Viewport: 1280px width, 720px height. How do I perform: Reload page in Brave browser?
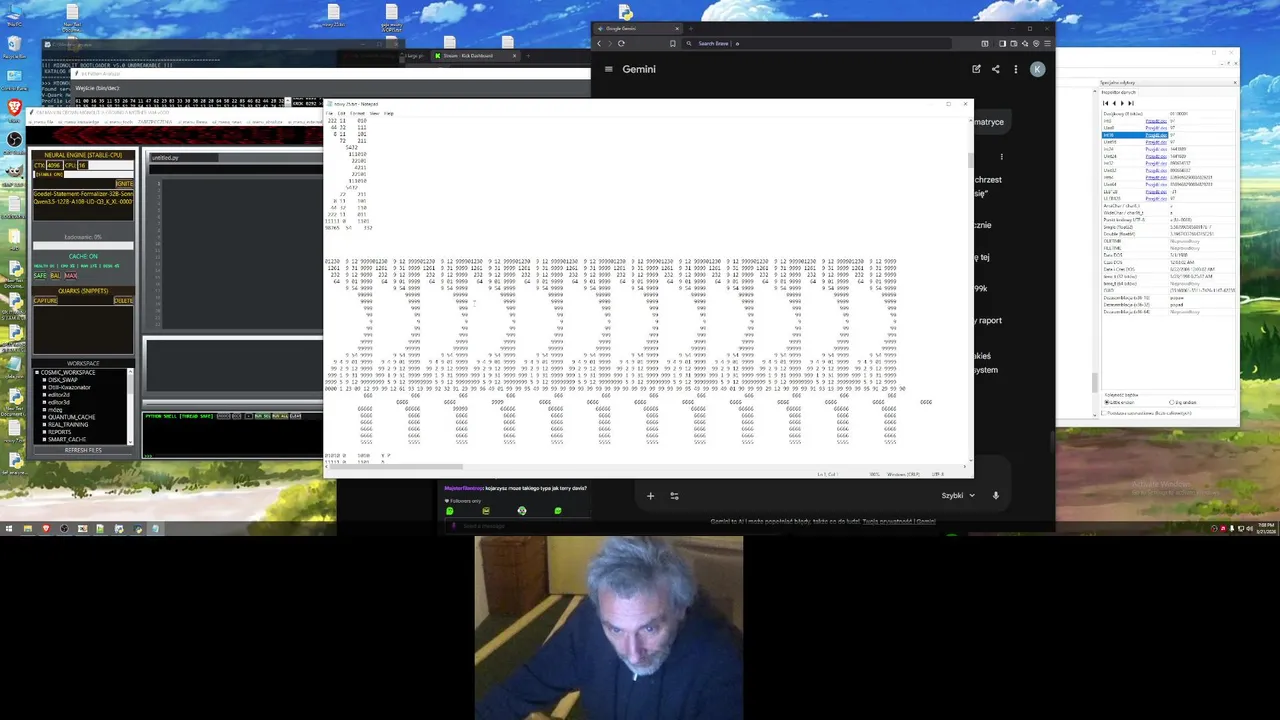click(621, 43)
